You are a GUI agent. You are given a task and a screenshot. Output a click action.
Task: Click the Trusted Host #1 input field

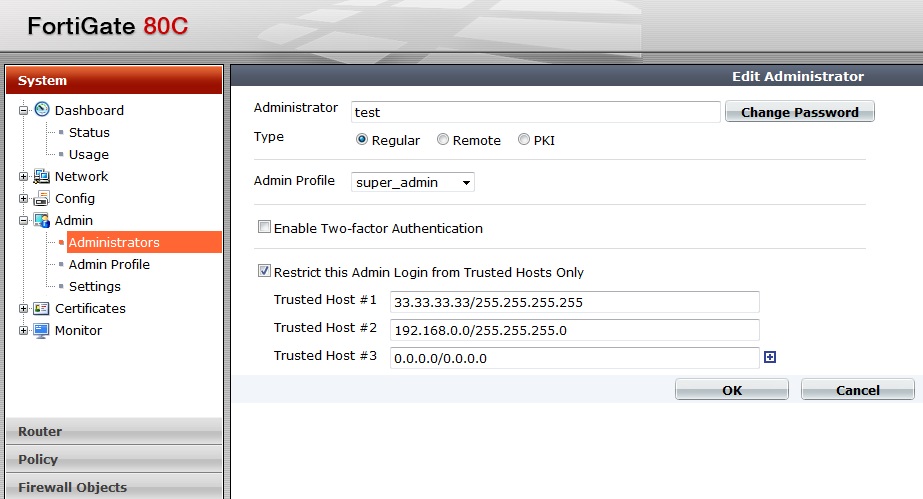pos(573,302)
